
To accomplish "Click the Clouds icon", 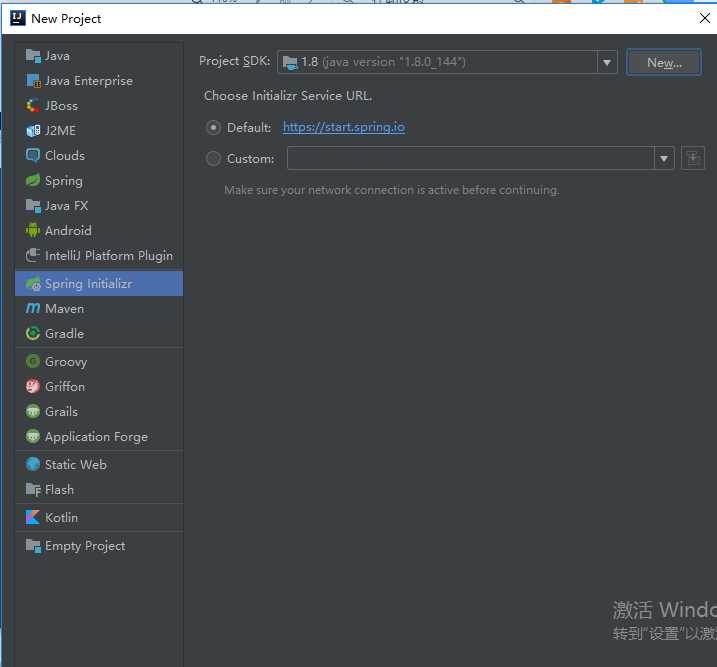I will [x=33, y=155].
